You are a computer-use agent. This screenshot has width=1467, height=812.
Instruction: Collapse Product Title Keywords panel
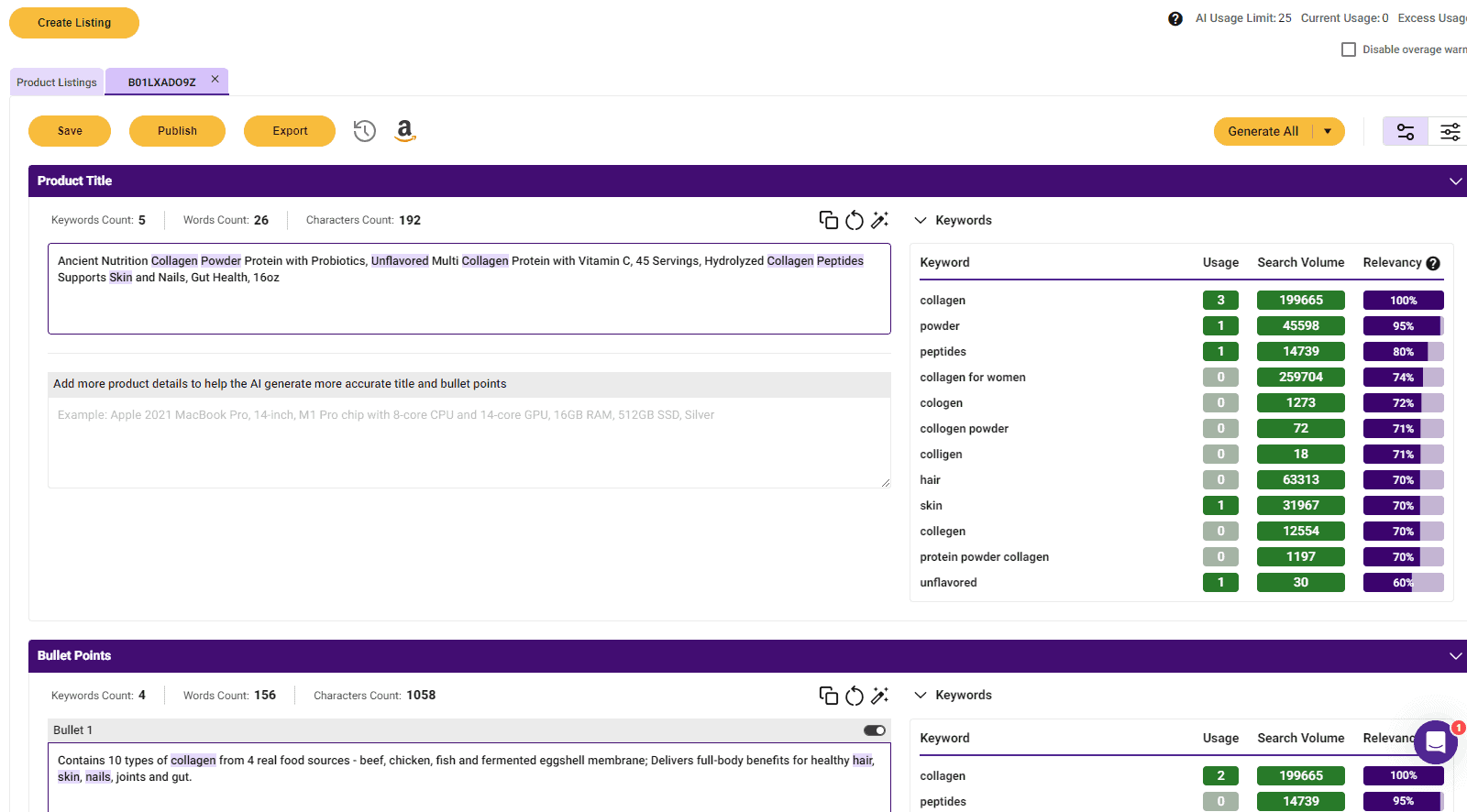[921, 221]
